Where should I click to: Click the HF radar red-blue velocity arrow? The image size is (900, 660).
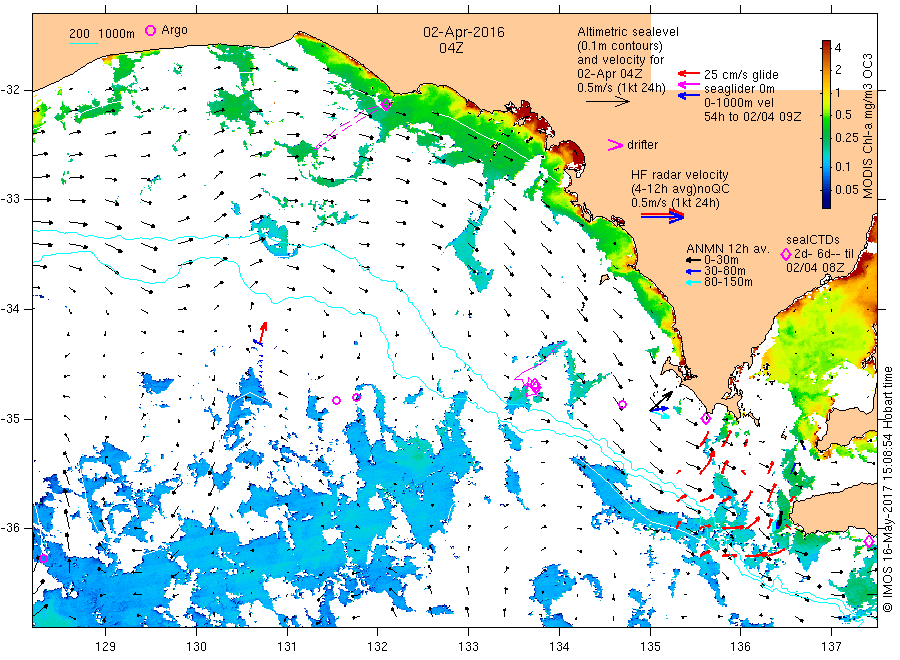(662, 216)
